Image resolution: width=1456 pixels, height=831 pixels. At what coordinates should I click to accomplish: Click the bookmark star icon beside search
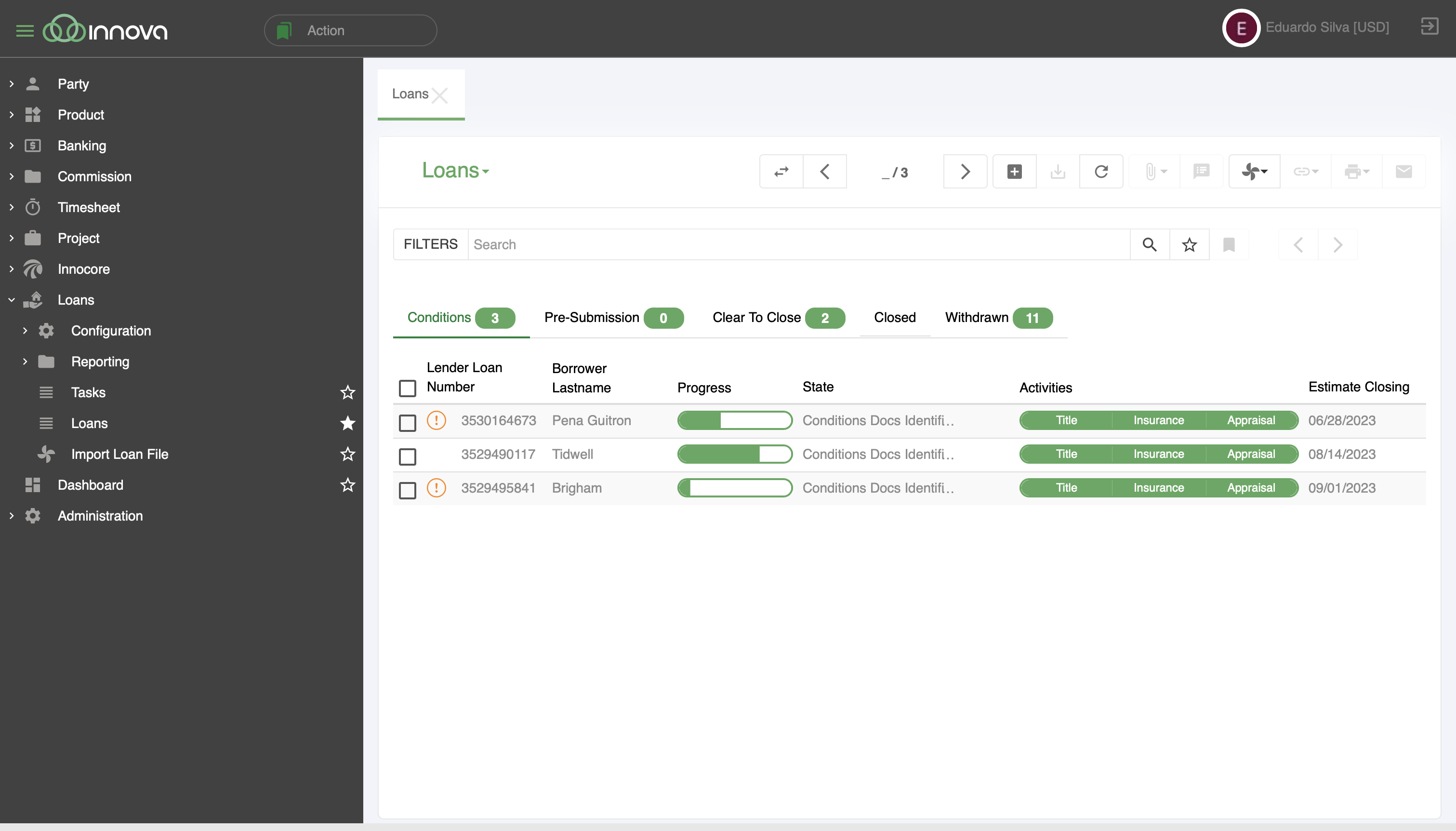point(1189,244)
